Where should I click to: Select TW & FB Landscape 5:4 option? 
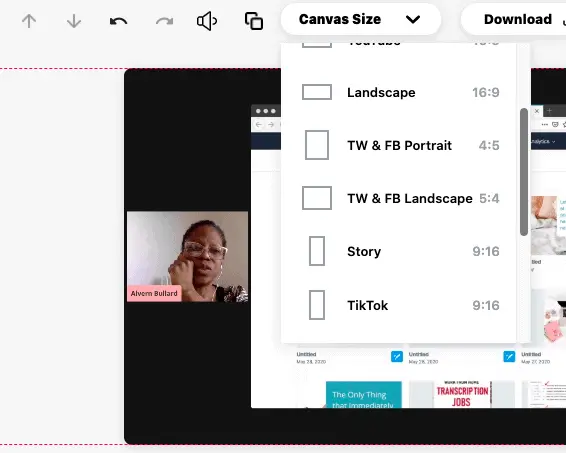[400, 198]
